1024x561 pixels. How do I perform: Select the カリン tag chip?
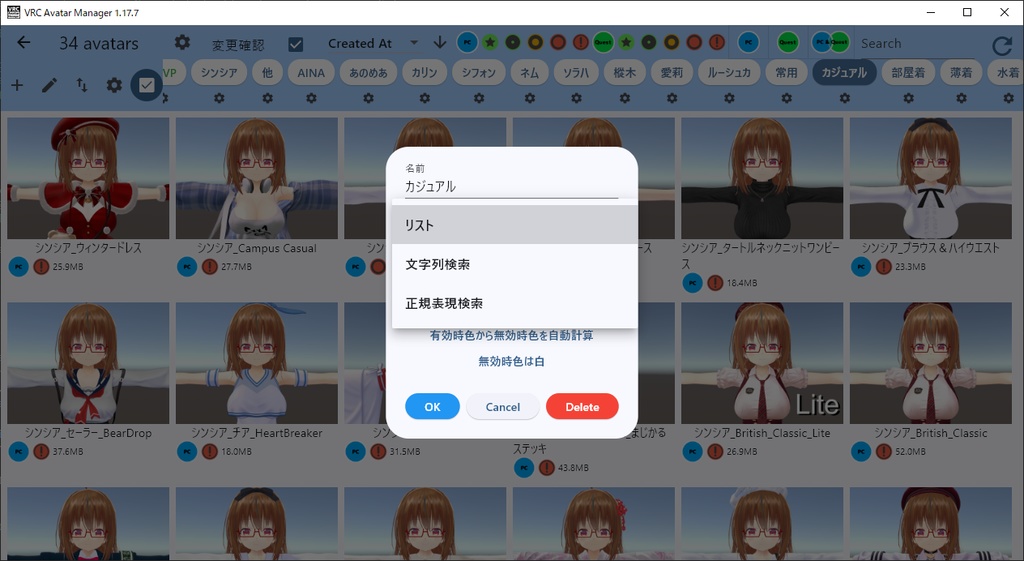pos(424,72)
